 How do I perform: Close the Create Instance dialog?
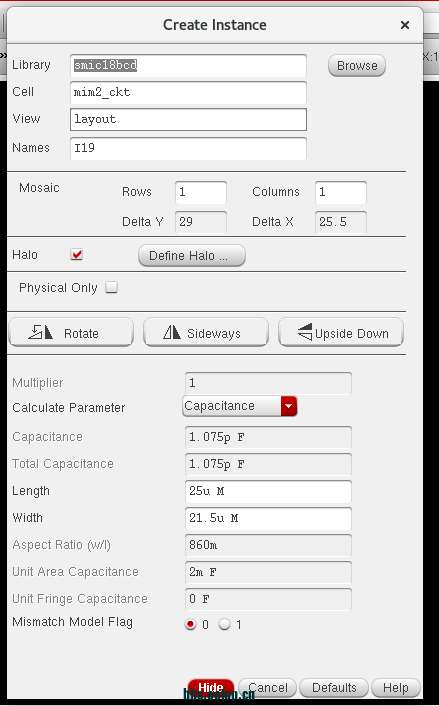coord(405,25)
